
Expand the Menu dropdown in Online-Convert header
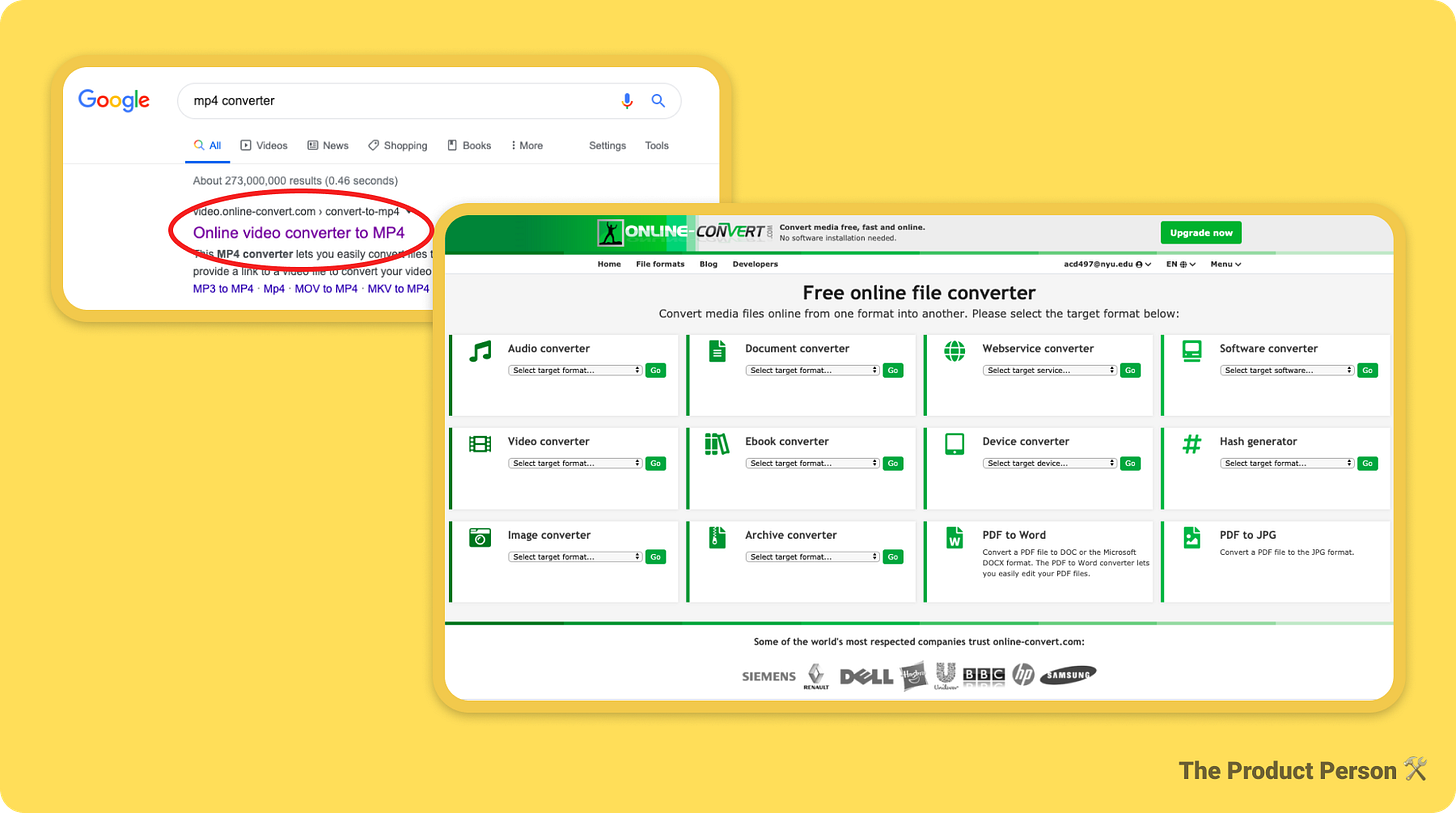[1226, 264]
